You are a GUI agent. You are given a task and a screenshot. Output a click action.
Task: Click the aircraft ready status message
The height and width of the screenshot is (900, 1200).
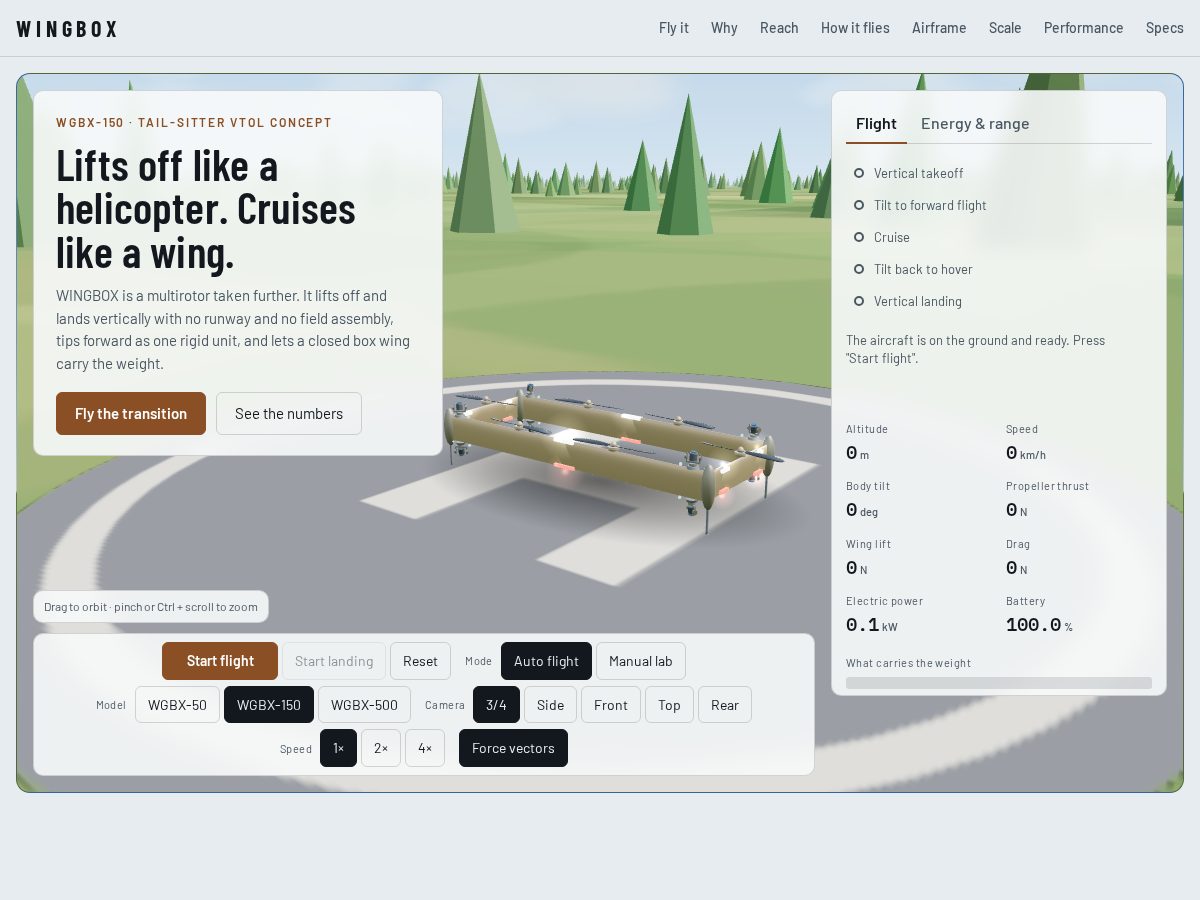pyautogui.click(x=975, y=349)
